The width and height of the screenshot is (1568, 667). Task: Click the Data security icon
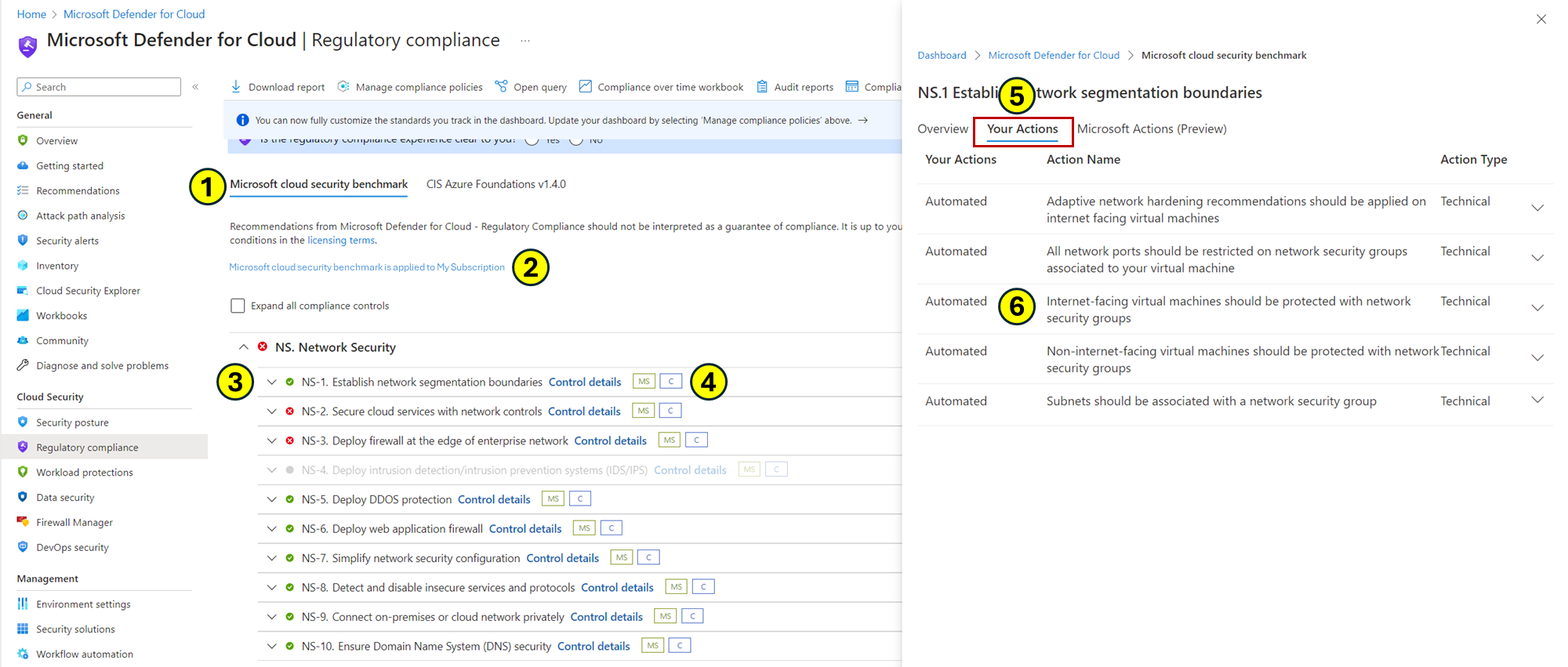(23, 497)
